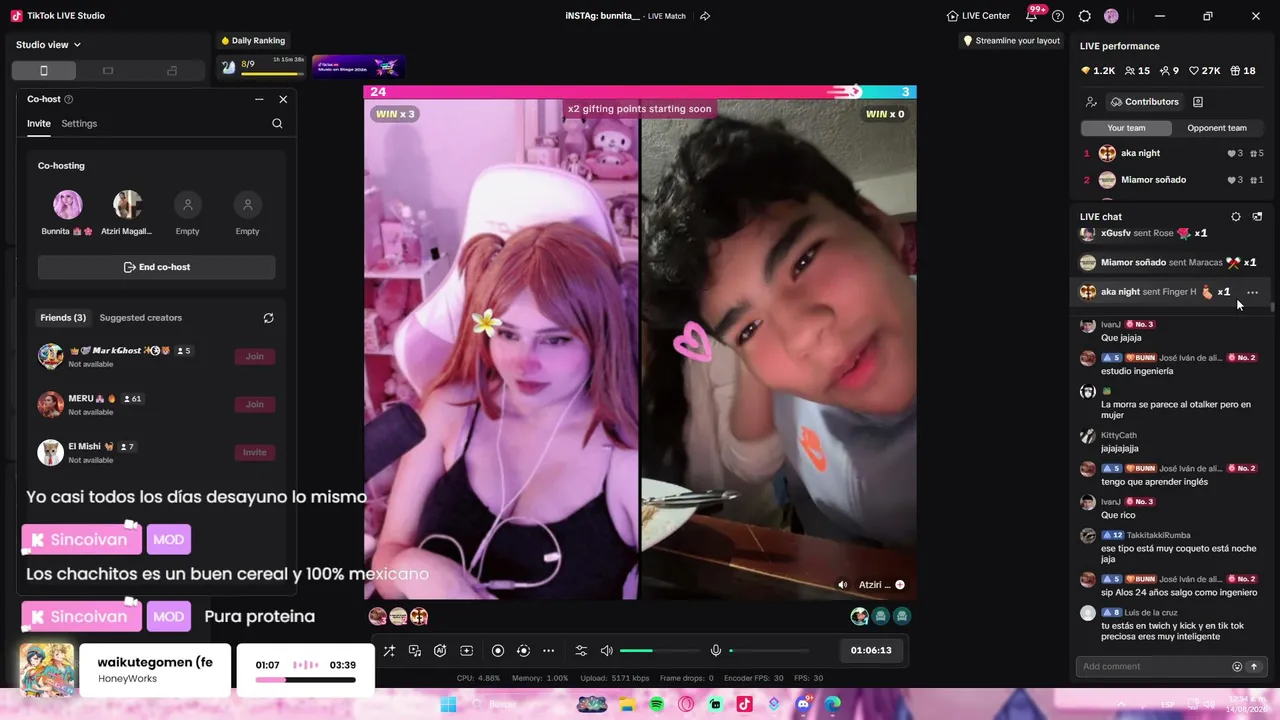Image resolution: width=1280 pixels, height=720 pixels.
Task: Mute the speaker output
Action: coord(606,651)
